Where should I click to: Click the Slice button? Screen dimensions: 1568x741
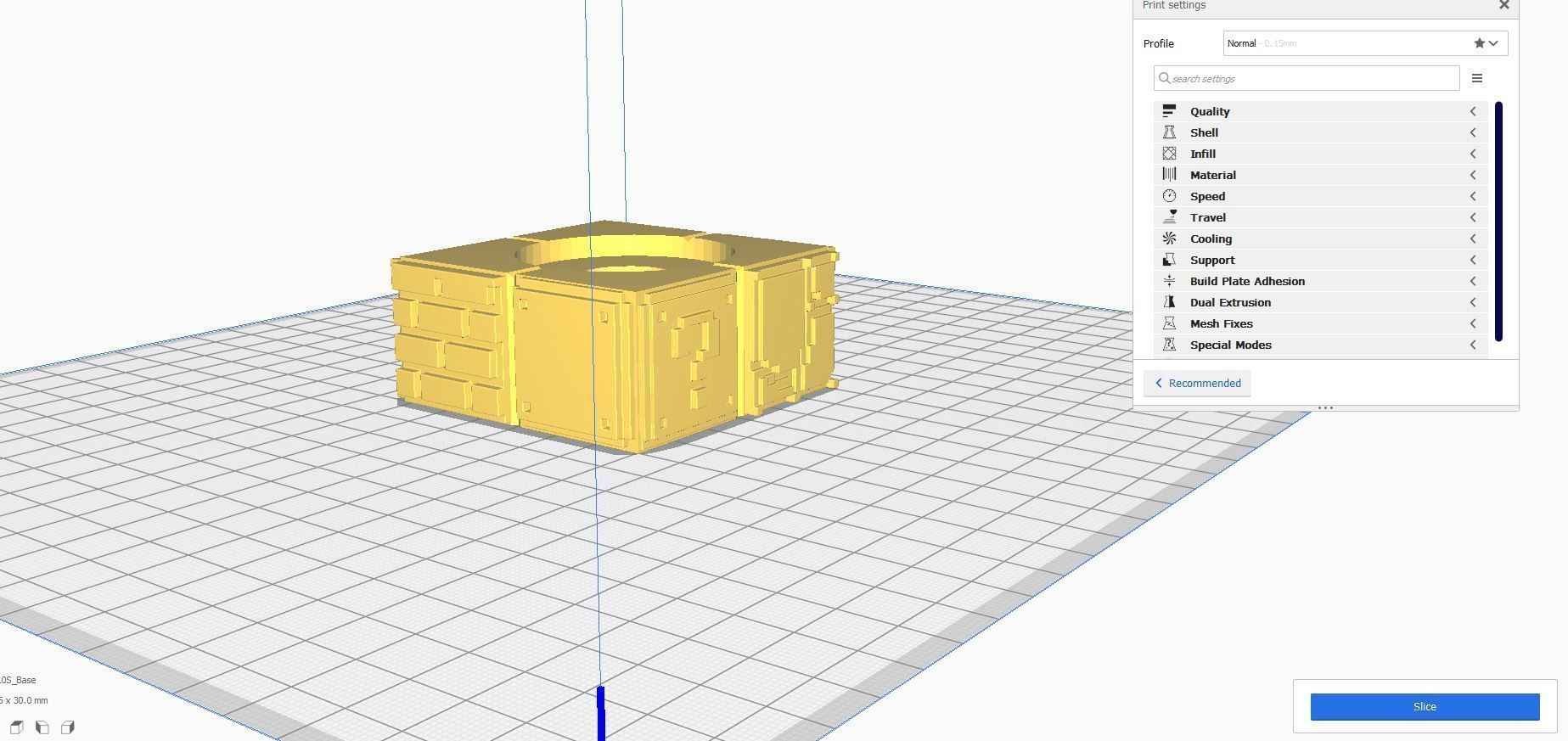pyautogui.click(x=1425, y=707)
